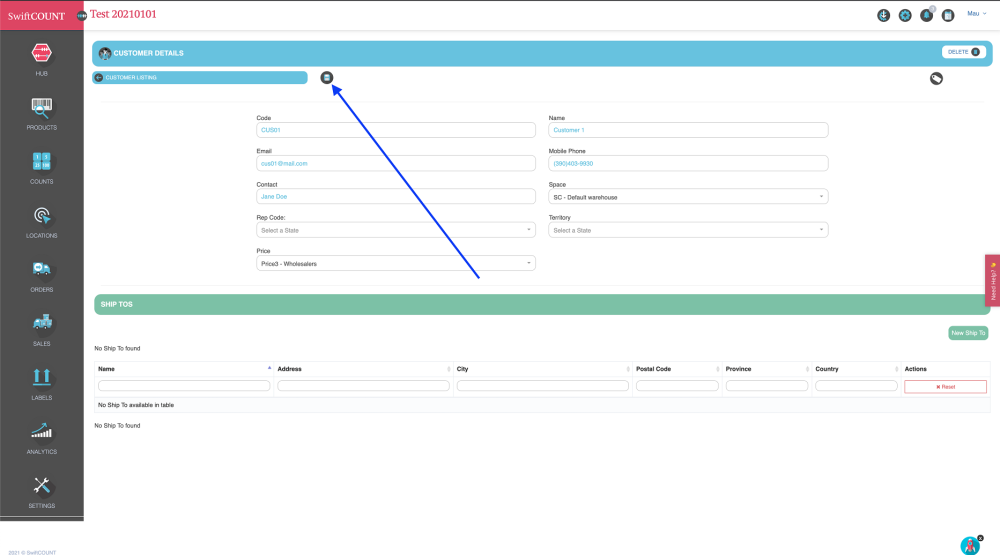This screenshot has height=555, width=1000.
Task: Click the back arrow icon on Customer Listing
Action: [99, 77]
